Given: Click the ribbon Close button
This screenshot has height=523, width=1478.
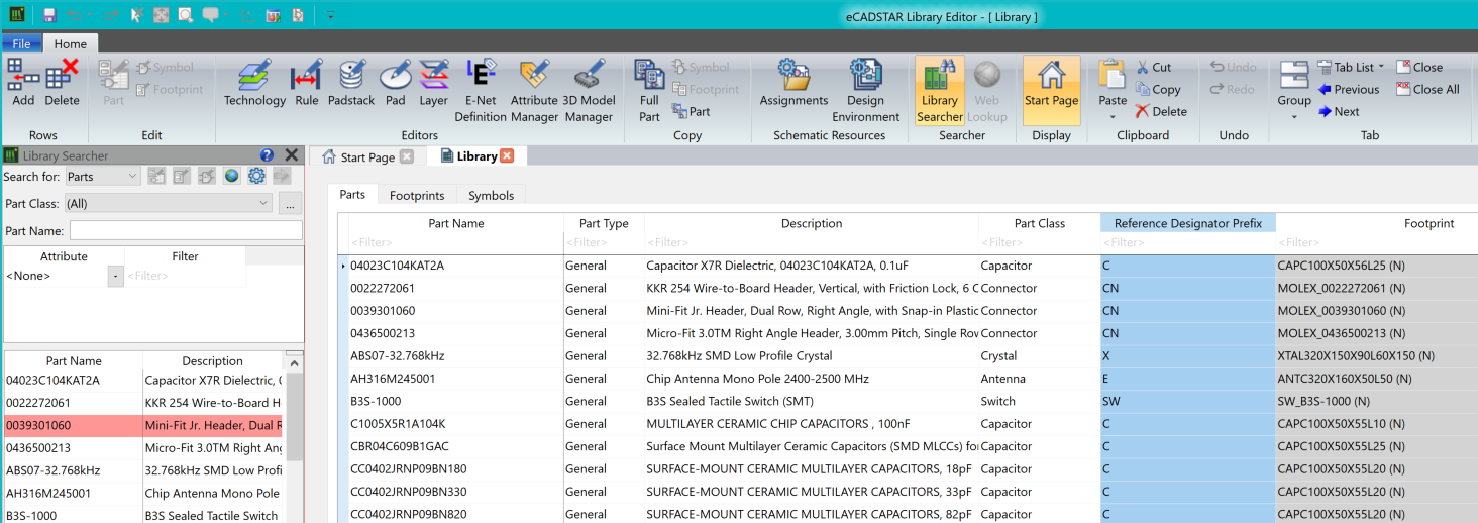Looking at the screenshot, I should coord(1419,67).
